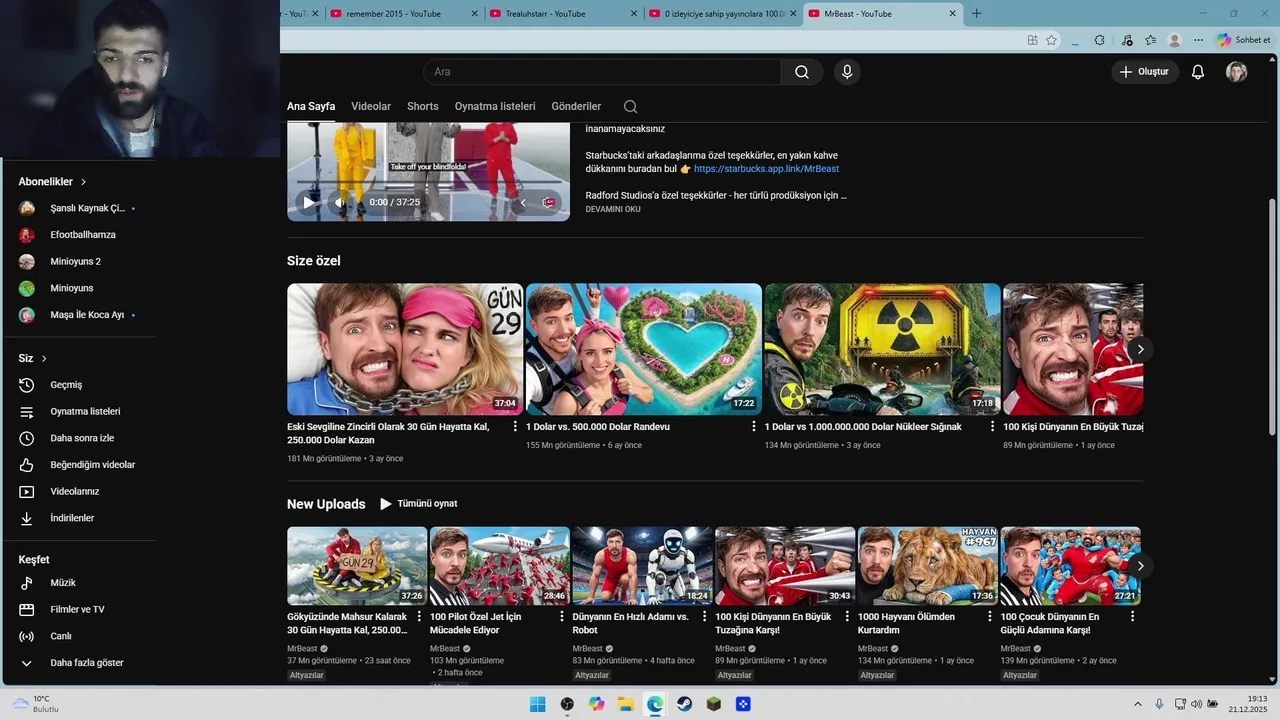
Task: Switch to the Shorts channel tab
Action: pyautogui.click(x=423, y=106)
